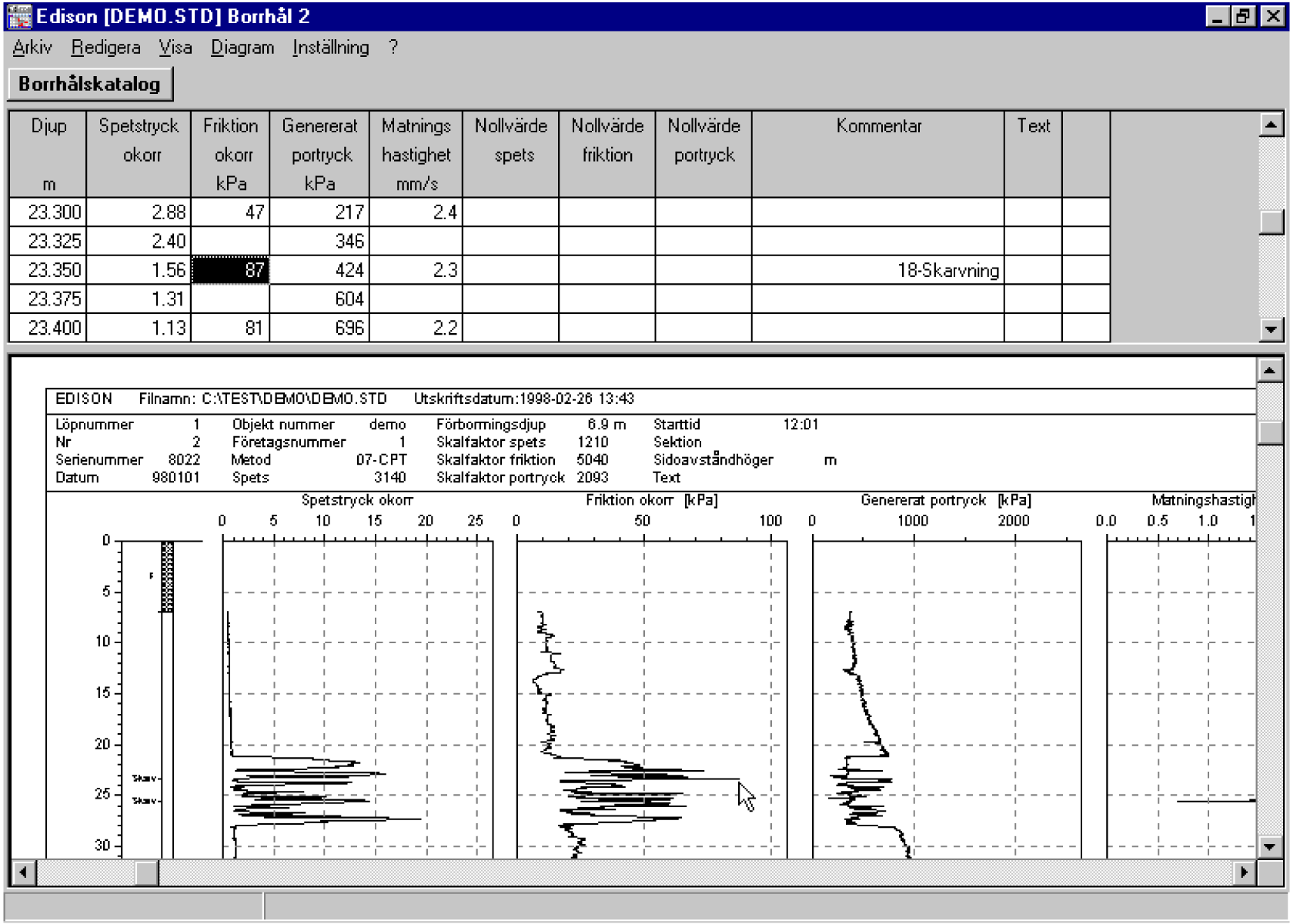Click the portryck cell 424
Viewport: 1290px width, 924px height.
319,270
